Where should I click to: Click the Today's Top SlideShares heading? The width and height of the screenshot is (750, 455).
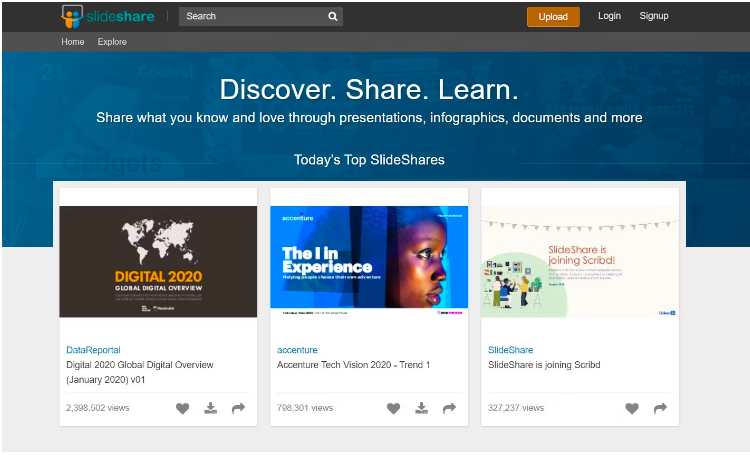pyautogui.click(x=369, y=160)
